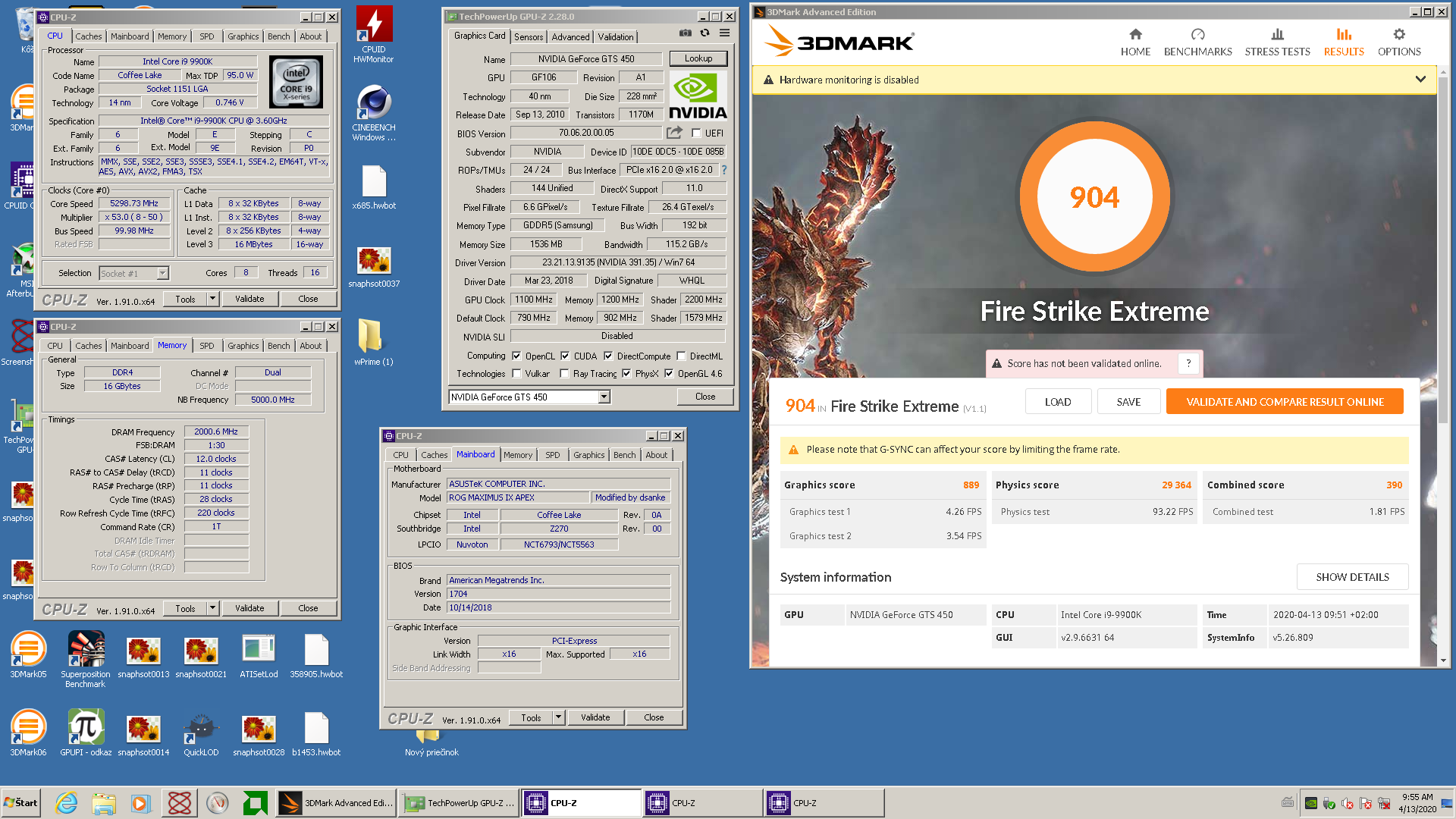Click the LOAD button in 3DMark
This screenshot has height=819, width=1456.
[1058, 402]
